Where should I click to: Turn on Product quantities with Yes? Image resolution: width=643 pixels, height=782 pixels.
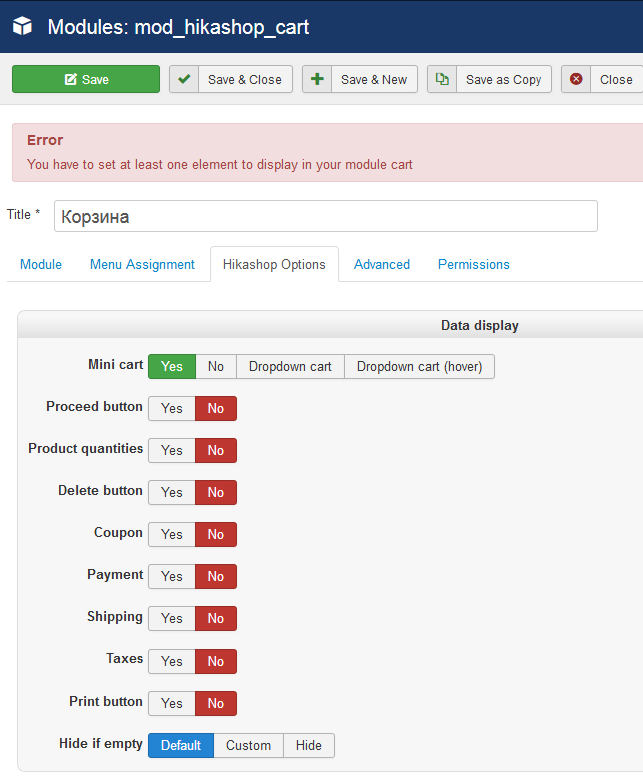point(172,450)
